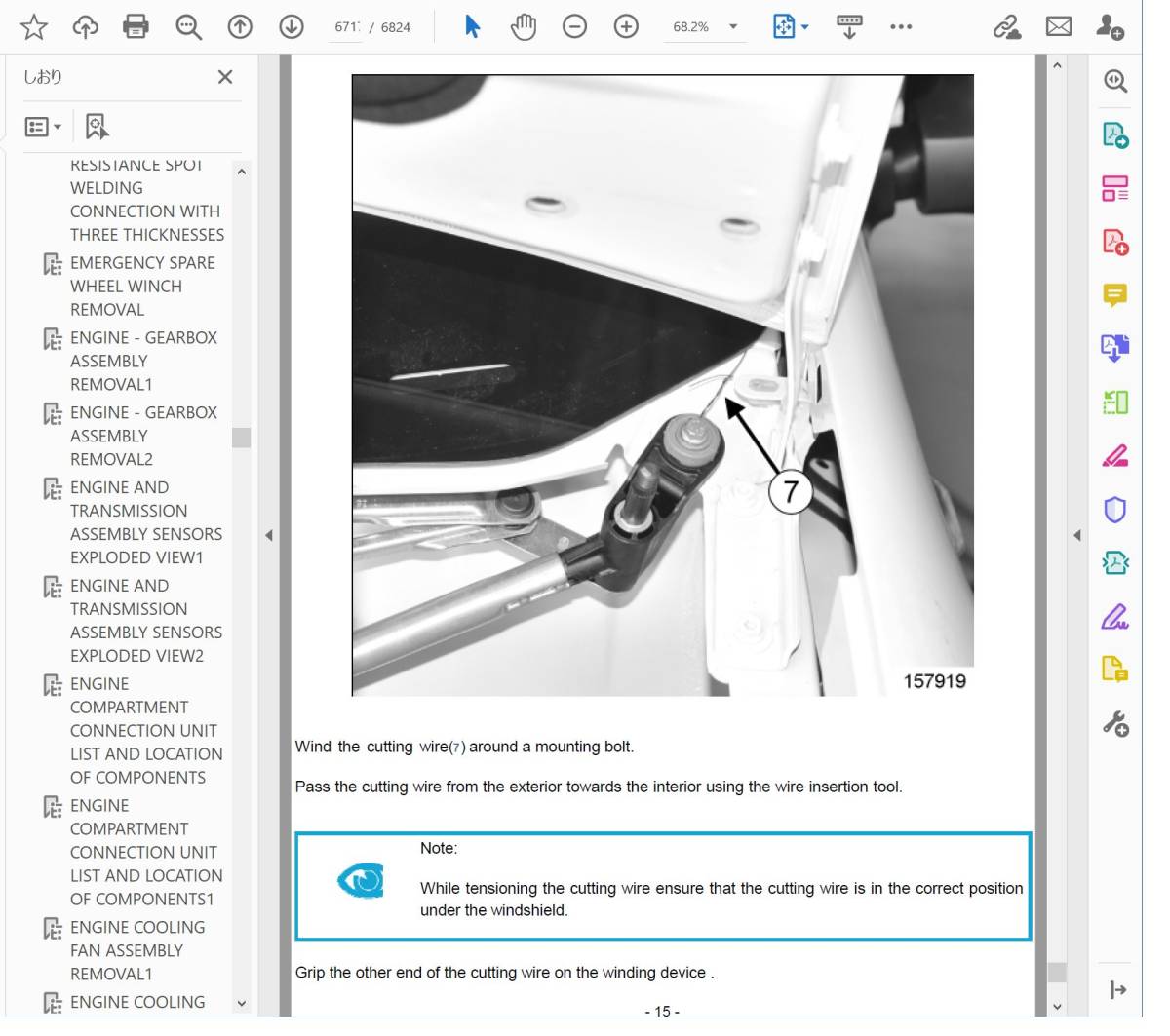Activate the selection arrow tool

473,27
